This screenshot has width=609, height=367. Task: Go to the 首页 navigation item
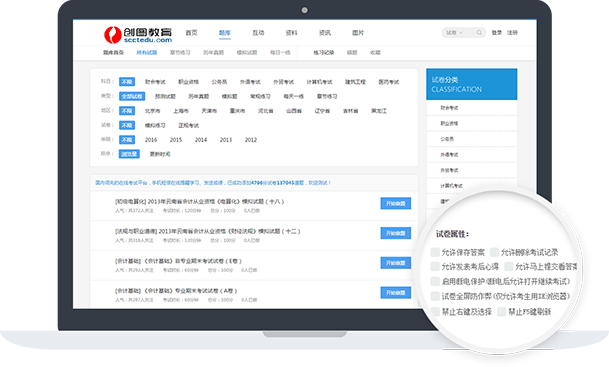click(191, 33)
